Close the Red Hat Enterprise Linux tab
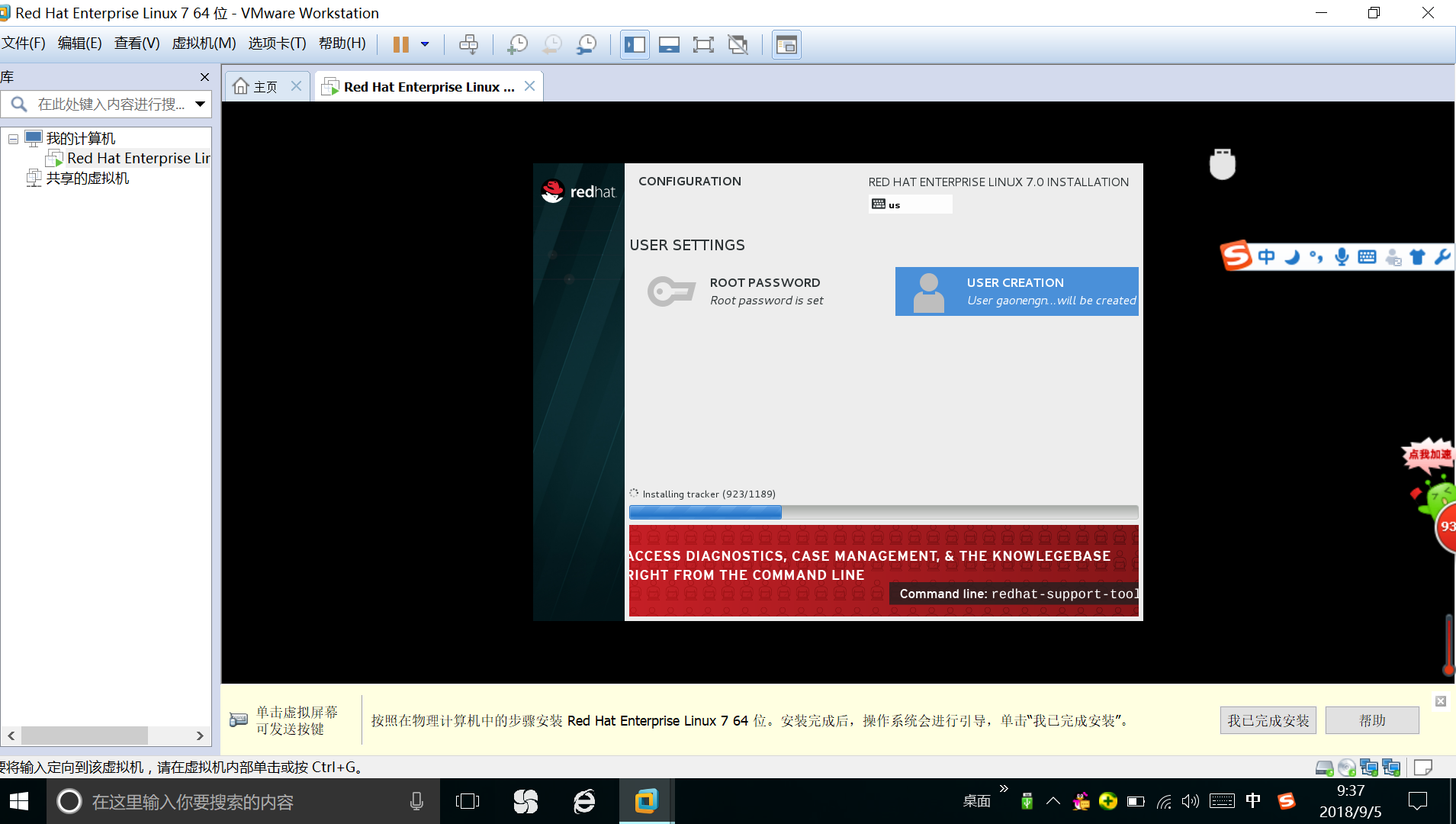This screenshot has width=1456, height=824. pos(529,86)
